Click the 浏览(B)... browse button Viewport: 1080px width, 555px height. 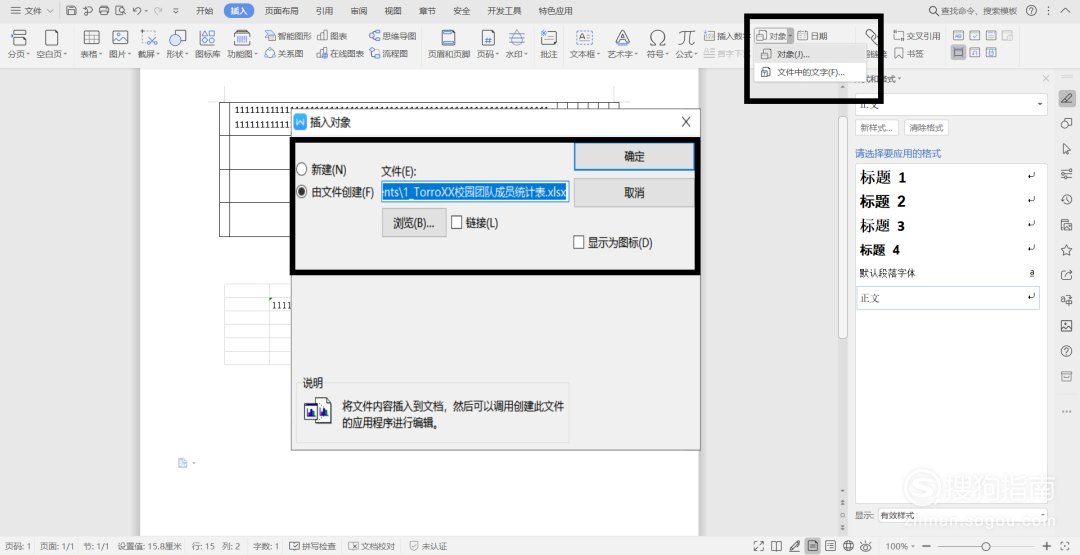414,223
